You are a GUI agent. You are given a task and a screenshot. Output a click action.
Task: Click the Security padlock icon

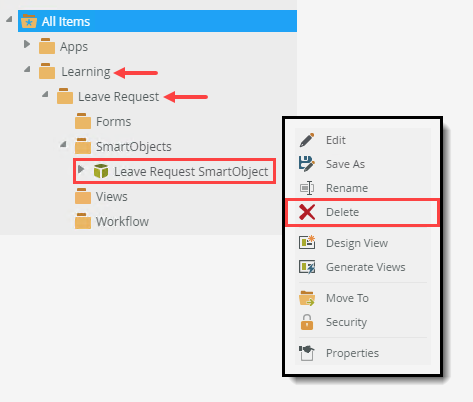tap(307, 322)
